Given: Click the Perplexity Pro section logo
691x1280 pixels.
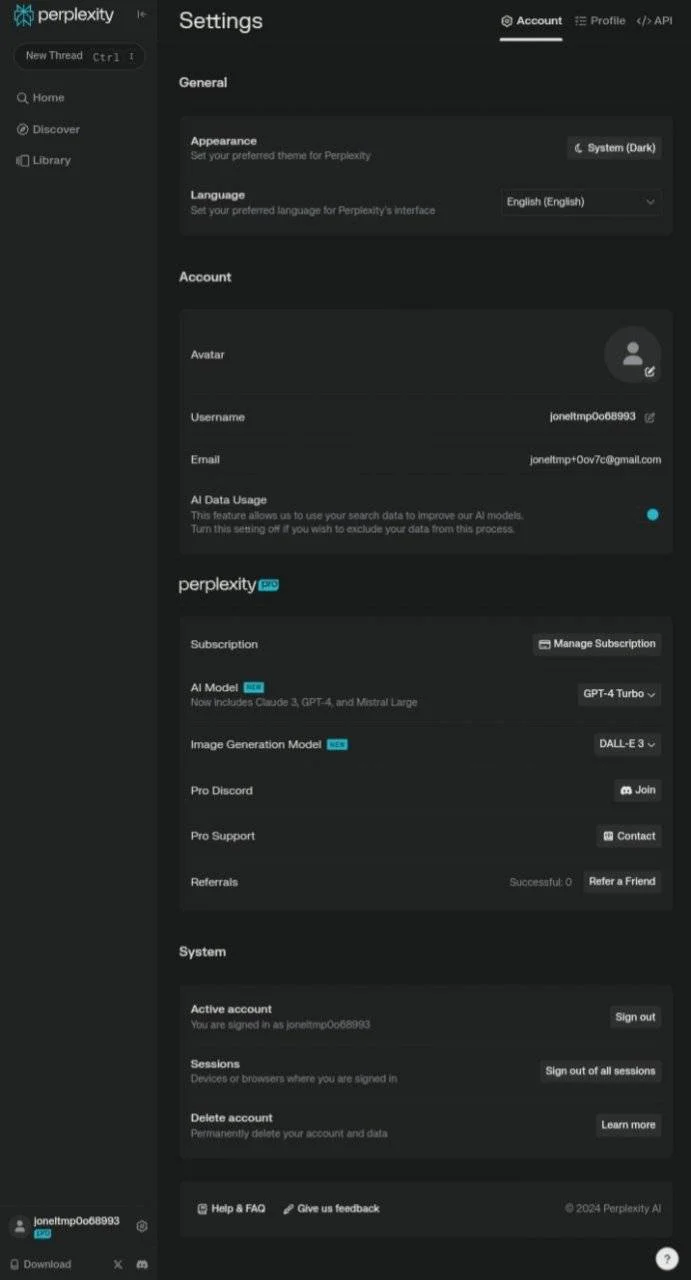Looking at the screenshot, I should click(x=229, y=585).
